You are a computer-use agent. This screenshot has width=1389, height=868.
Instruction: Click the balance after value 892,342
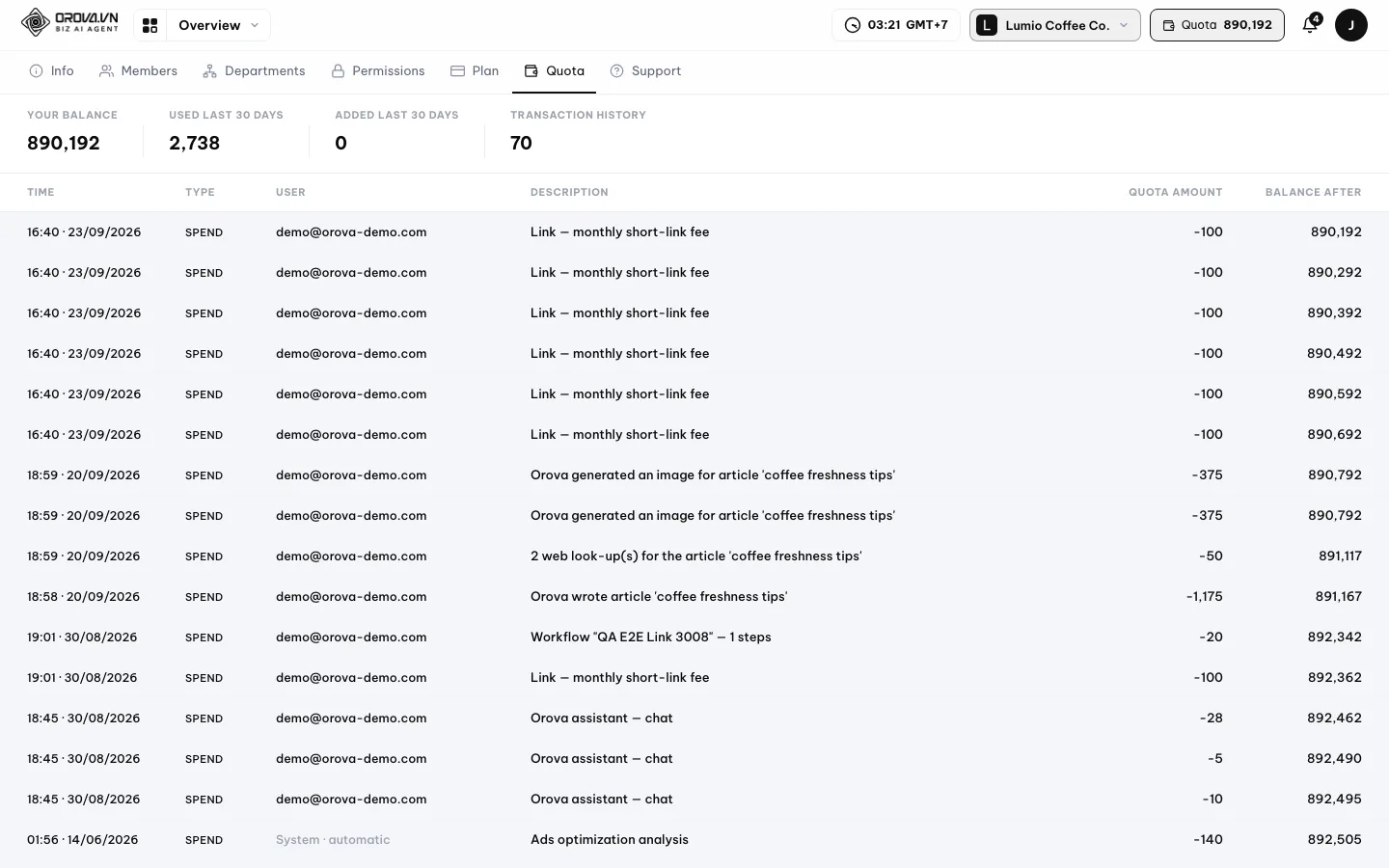1335,637
